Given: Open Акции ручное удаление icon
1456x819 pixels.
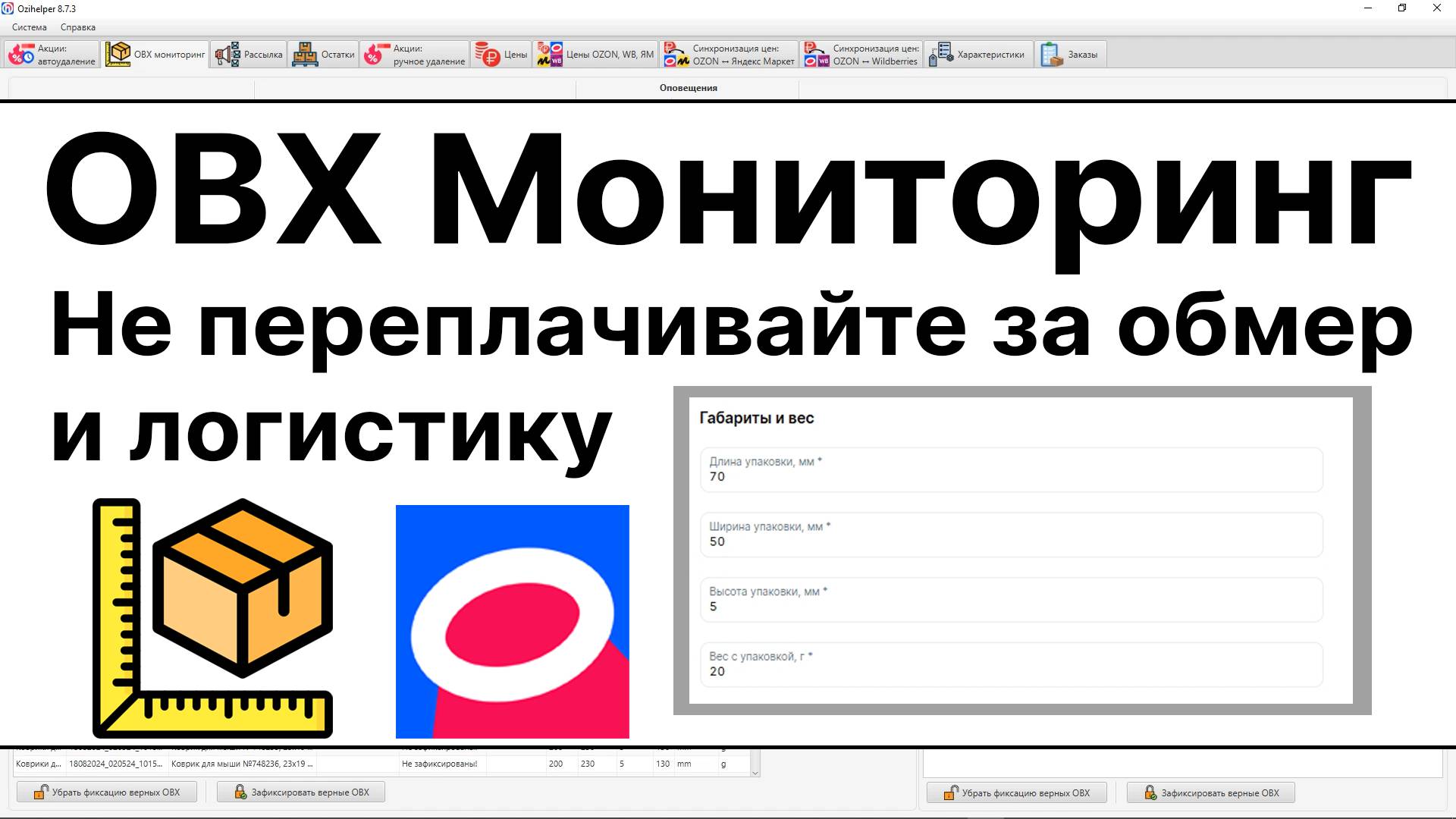Looking at the screenshot, I should point(374,55).
